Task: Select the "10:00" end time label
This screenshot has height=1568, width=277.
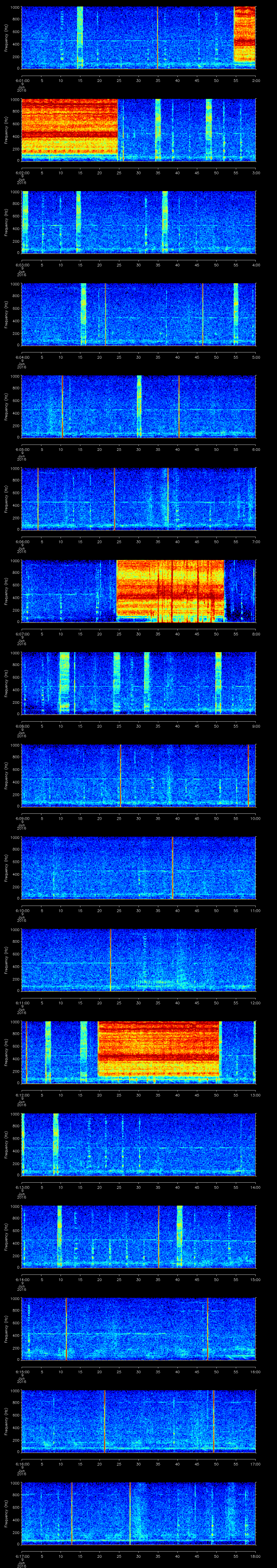Action: (255, 818)
